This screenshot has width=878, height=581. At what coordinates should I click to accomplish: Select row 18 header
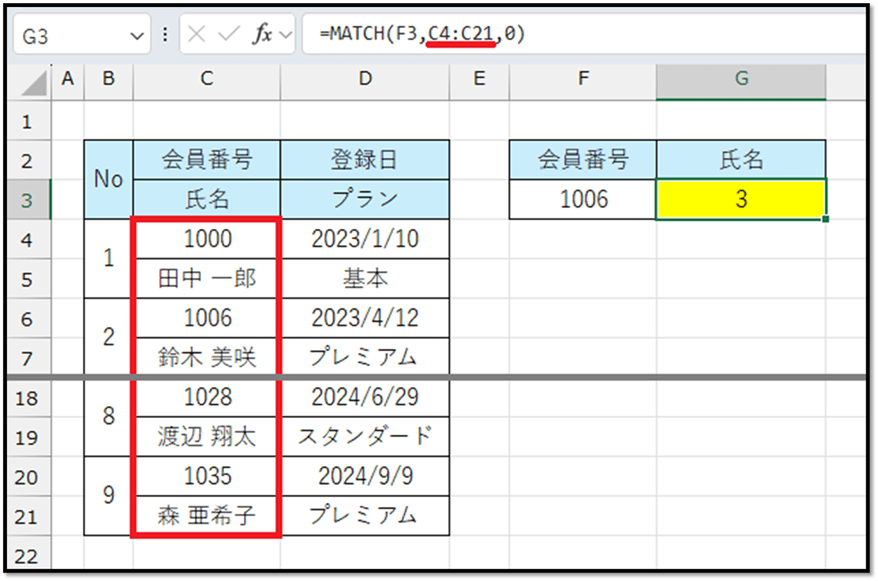click(27, 398)
